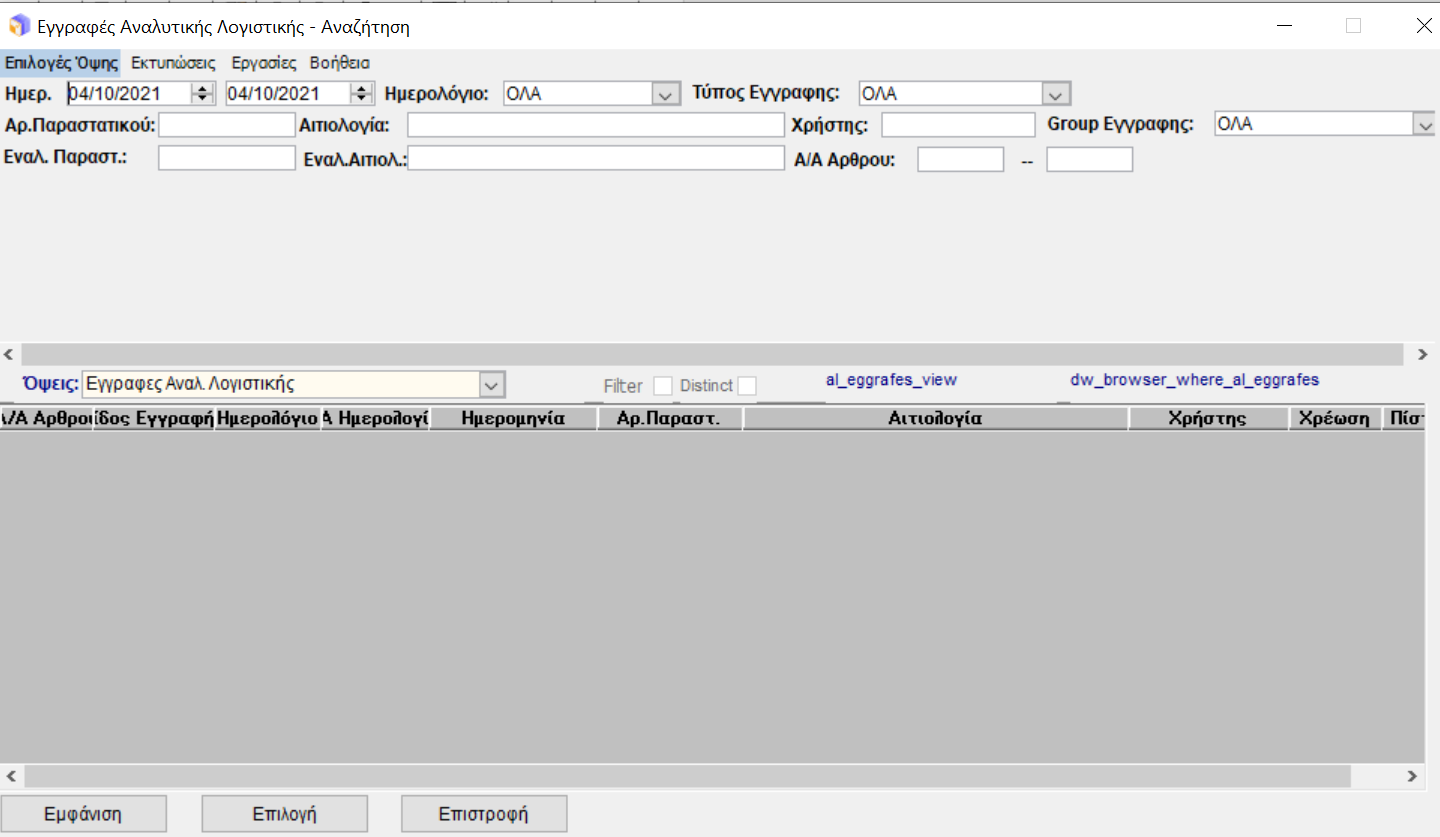This screenshot has width=1440, height=837.
Task: Click second date field spinner arrows
Action: 362,93
